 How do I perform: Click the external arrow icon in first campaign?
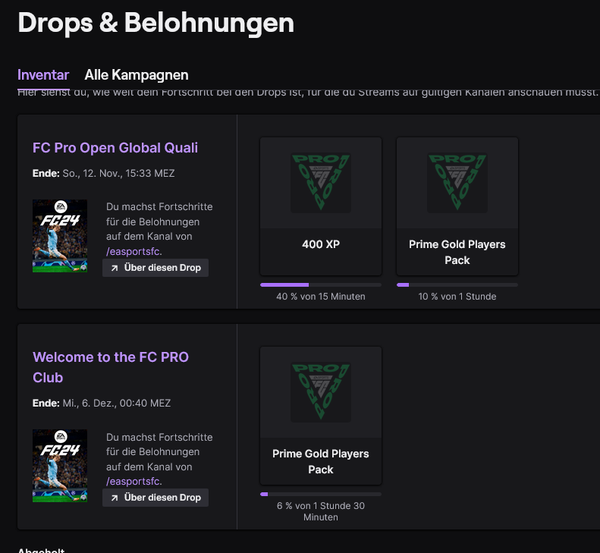114,268
